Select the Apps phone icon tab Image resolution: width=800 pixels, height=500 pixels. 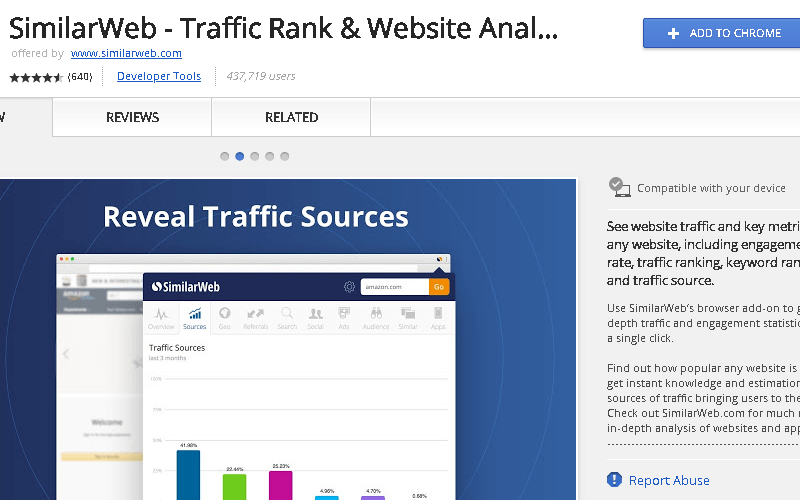pos(438,318)
